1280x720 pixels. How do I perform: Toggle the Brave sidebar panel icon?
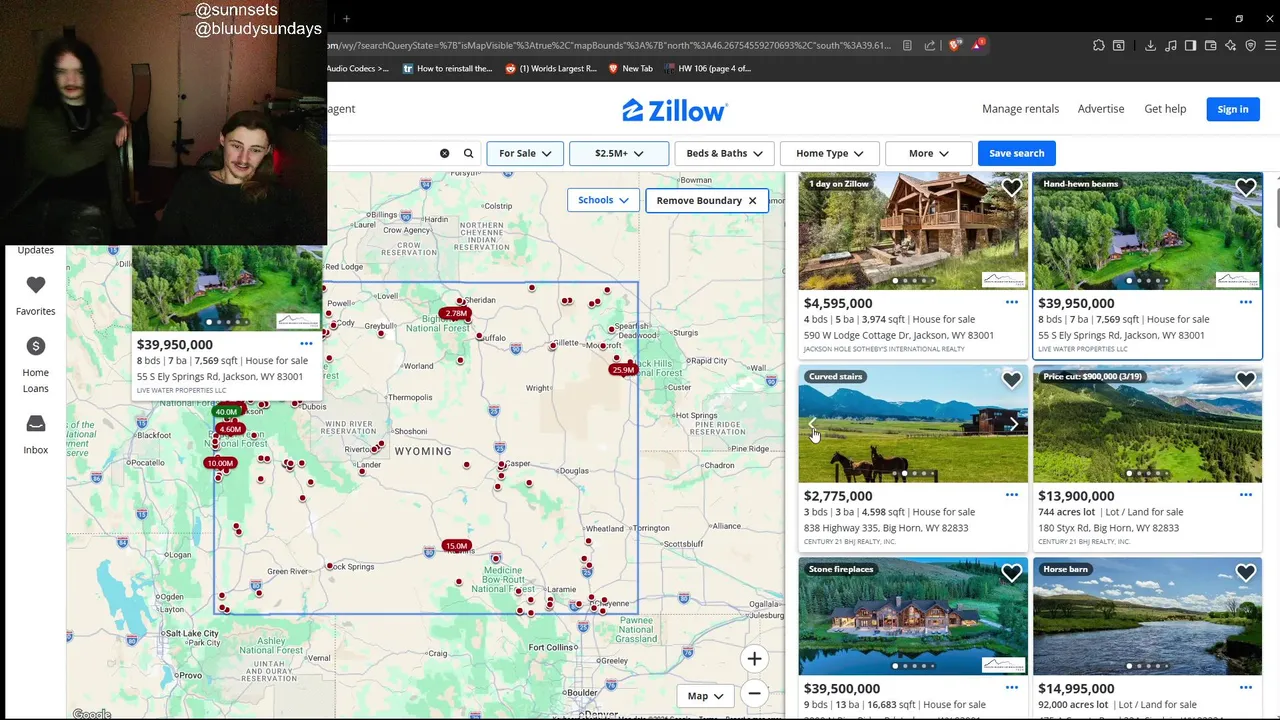pyautogui.click(x=1190, y=45)
